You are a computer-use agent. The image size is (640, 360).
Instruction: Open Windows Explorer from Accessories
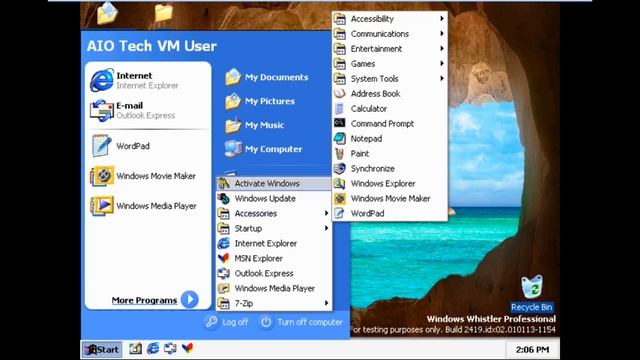pos(390,183)
